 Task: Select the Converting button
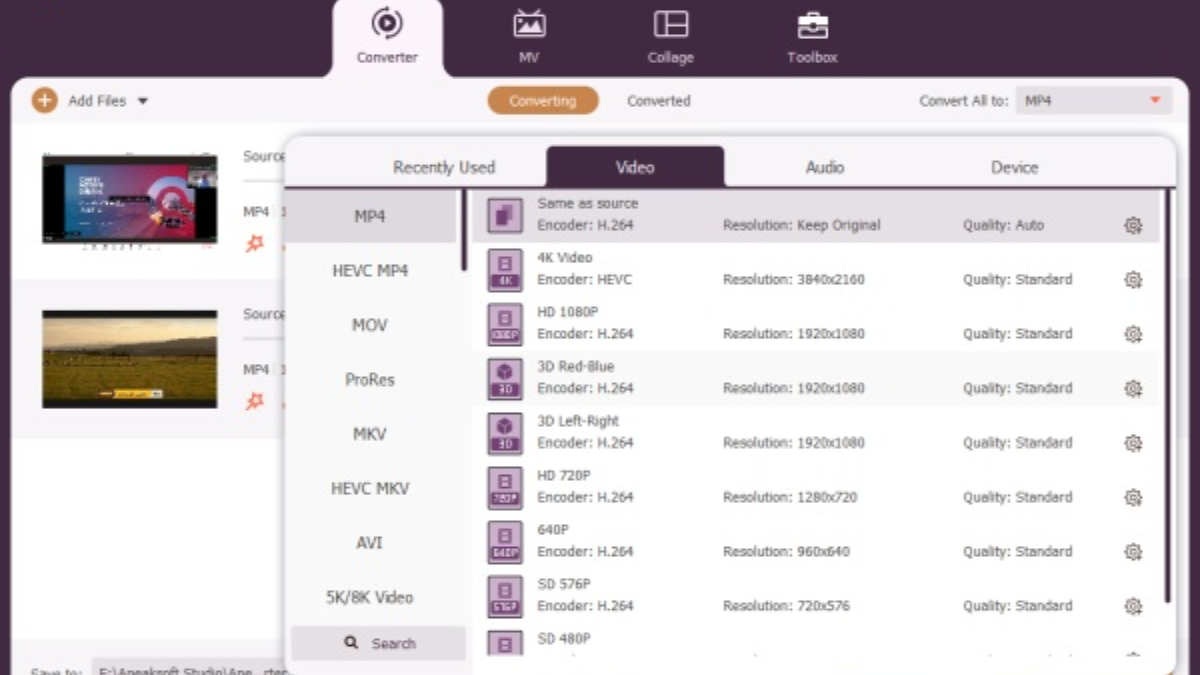pos(543,101)
